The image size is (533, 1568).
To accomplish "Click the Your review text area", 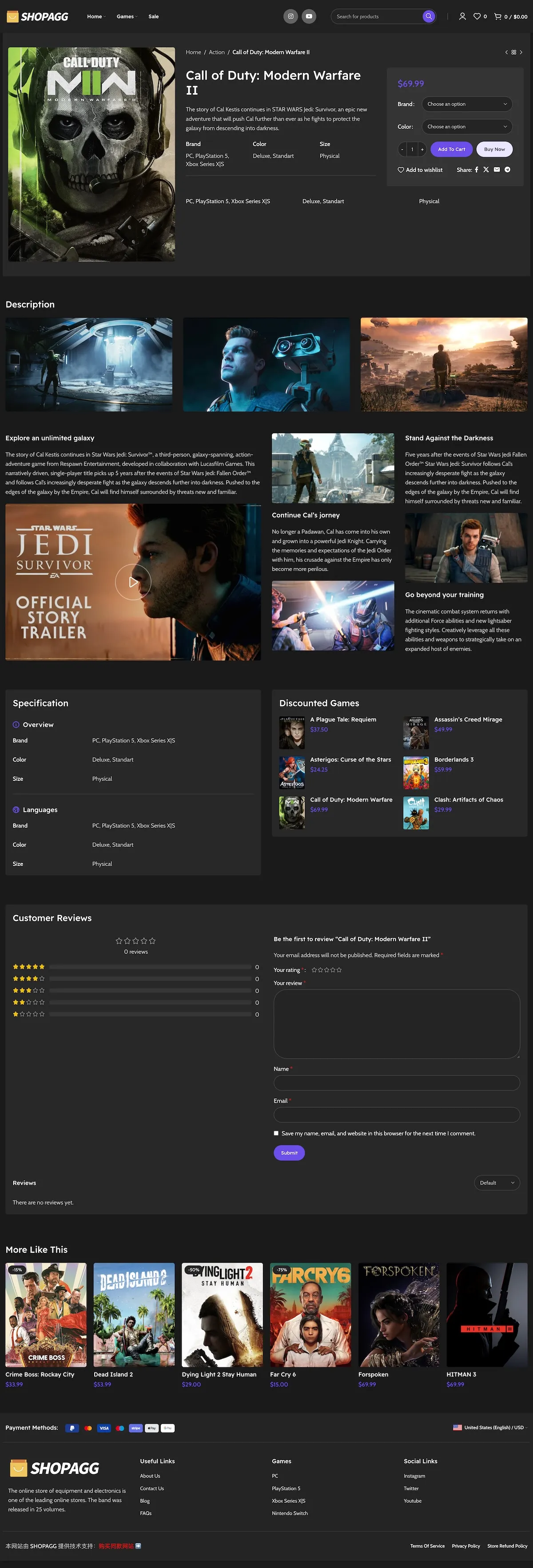I will point(397,1024).
